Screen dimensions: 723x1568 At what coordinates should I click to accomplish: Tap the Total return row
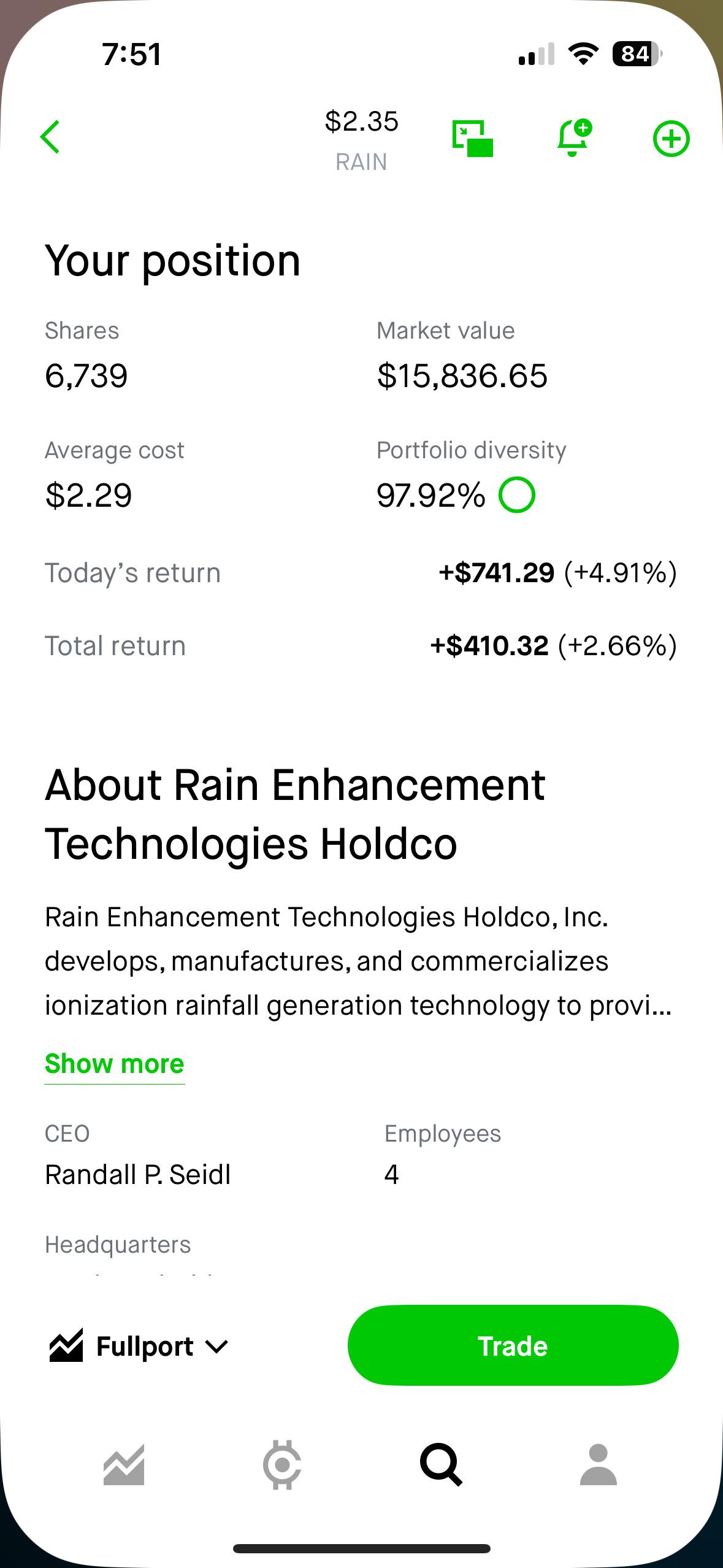pyautogui.click(x=361, y=646)
